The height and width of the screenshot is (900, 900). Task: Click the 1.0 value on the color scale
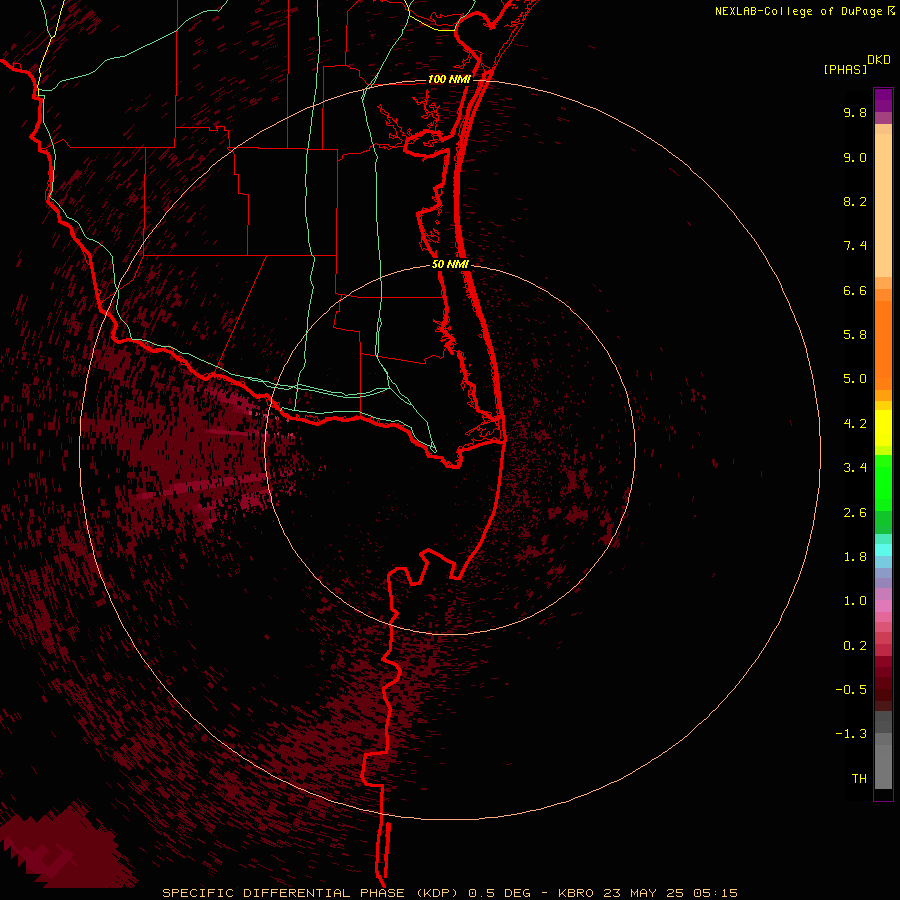pos(855,601)
